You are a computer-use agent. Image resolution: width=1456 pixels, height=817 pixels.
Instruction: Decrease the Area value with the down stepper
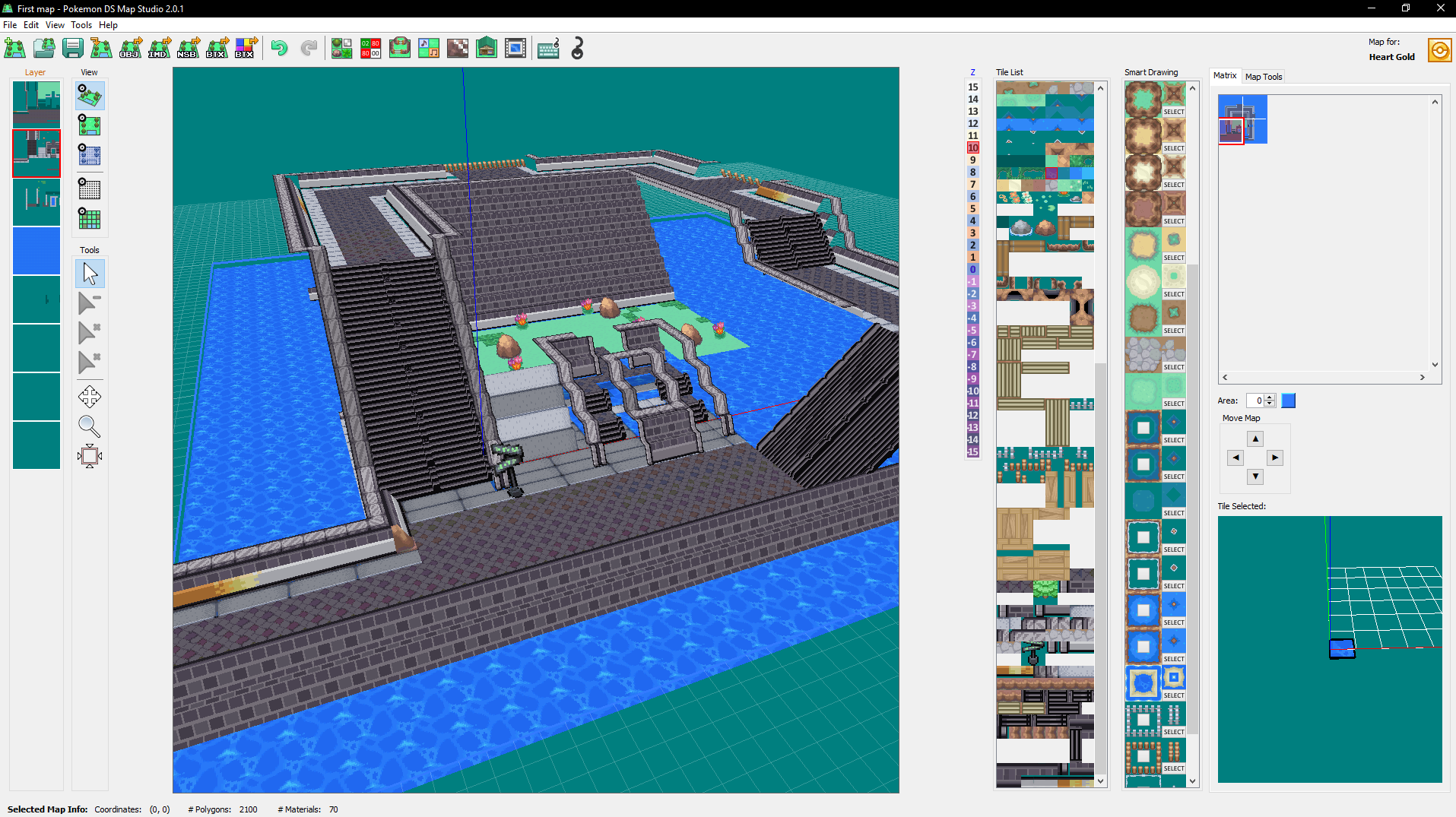[1269, 404]
